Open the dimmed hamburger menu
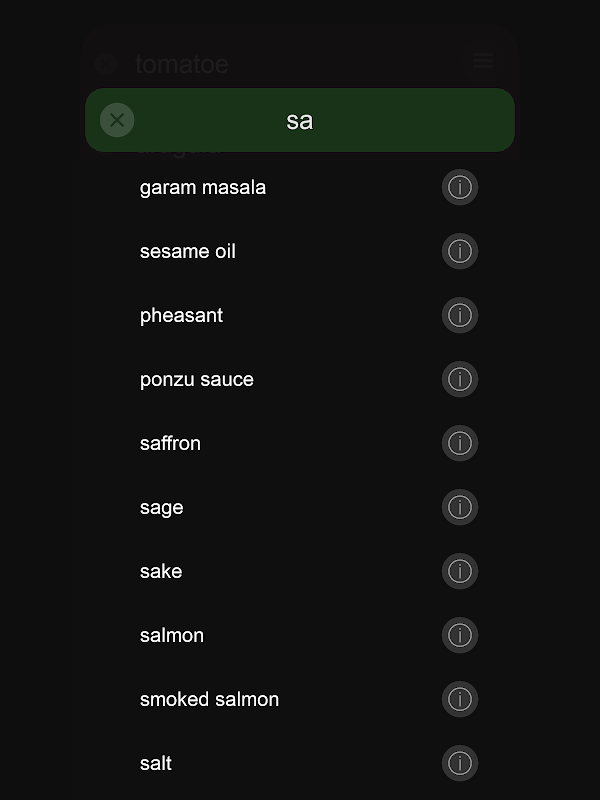Image resolution: width=600 pixels, height=800 pixels. pyautogui.click(x=483, y=62)
